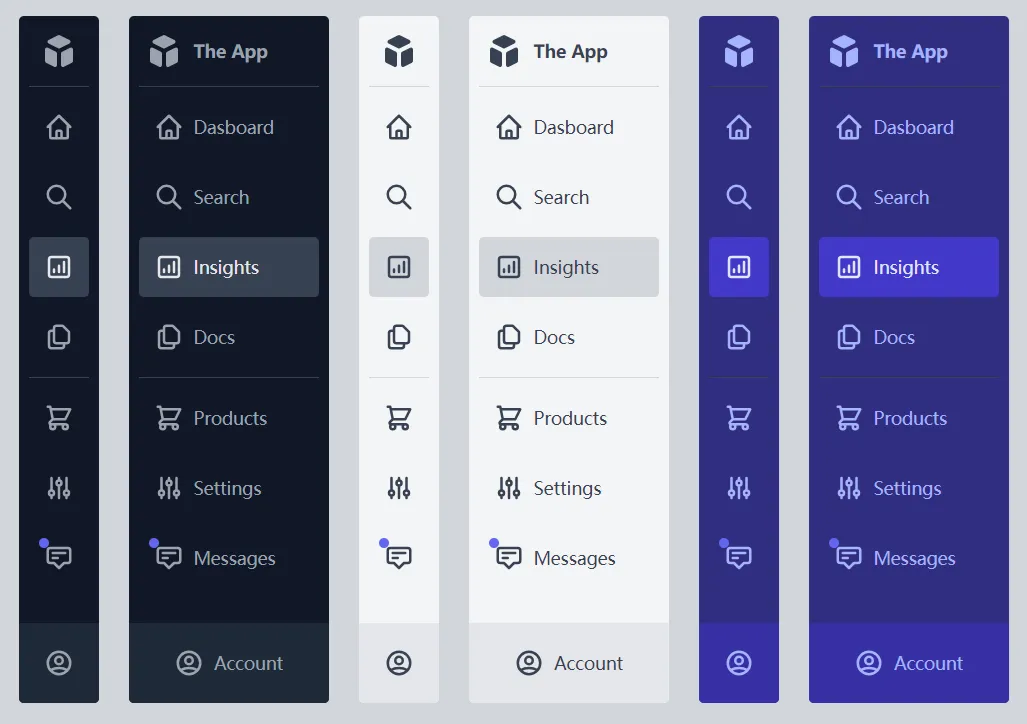Select search magnifier in light collapsed sidebar
Viewport: 1027px width, 724px height.
click(x=399, y=197)
